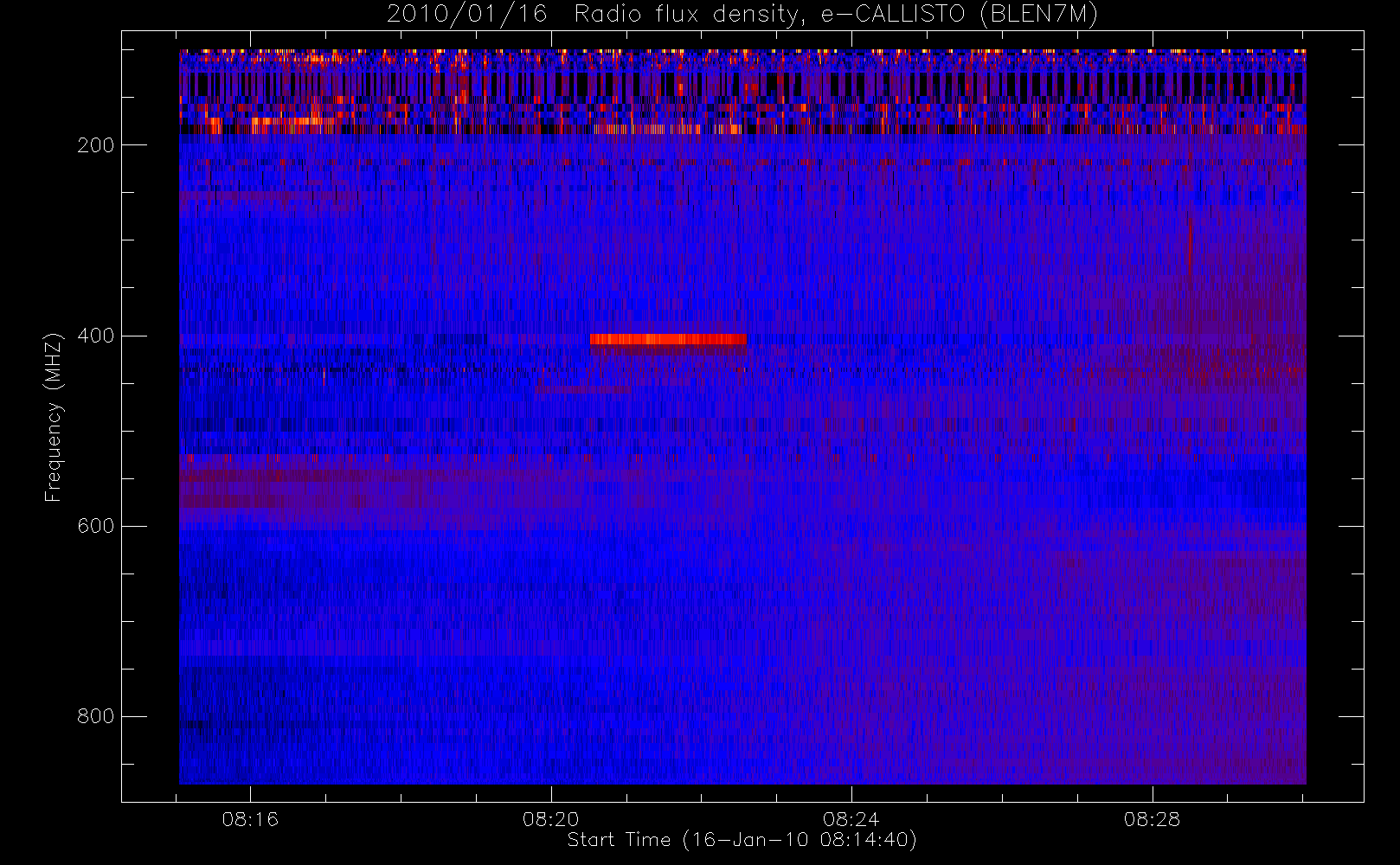This screenshot has width=1400, height=865.
Task: Click the 08:16 time tick label
Action: pyautogui.click(x=250, y=819)
